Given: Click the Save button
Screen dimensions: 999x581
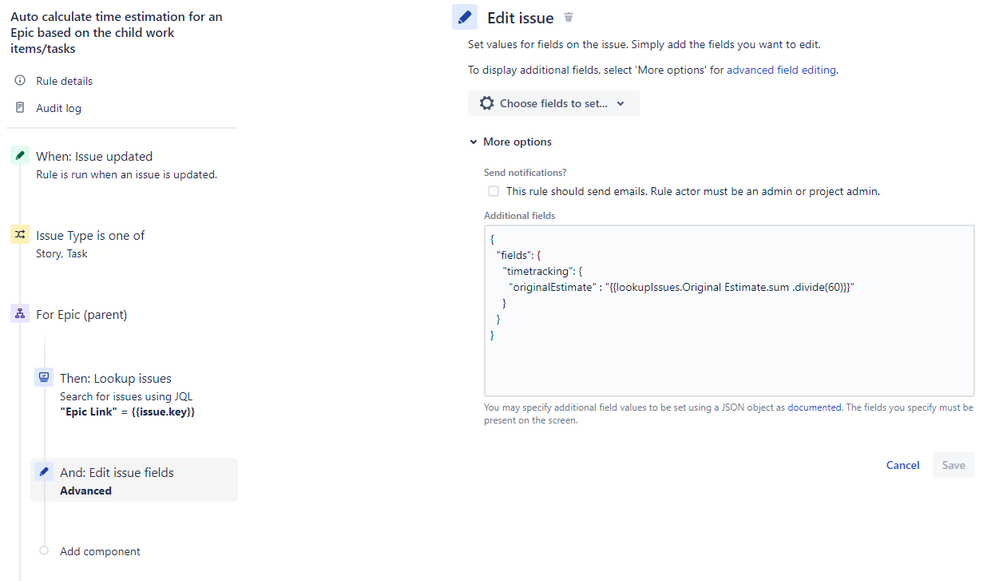Looking at the screenshot, I should [x=953, y=465].
